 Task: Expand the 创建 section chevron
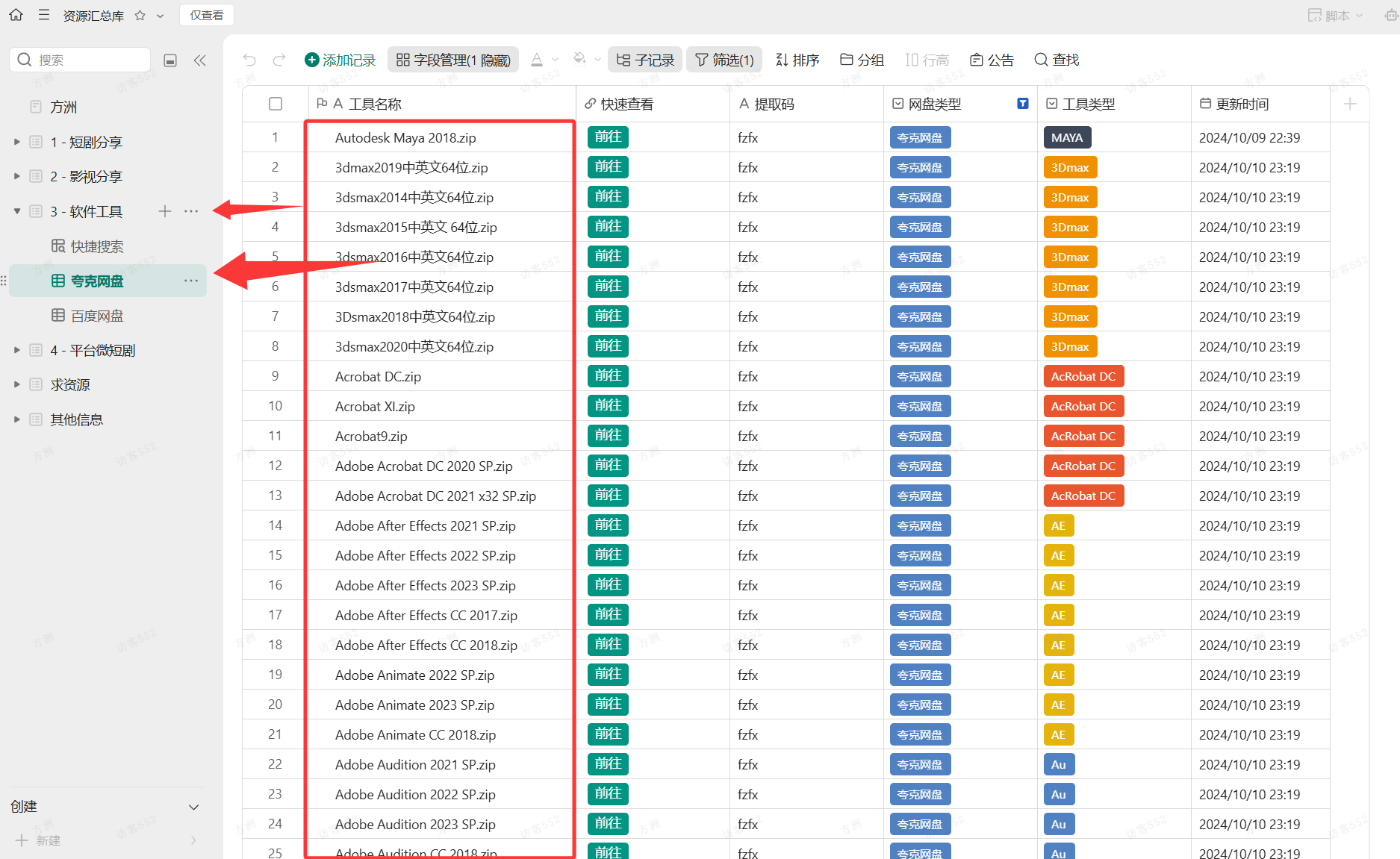tap(193, 807)
